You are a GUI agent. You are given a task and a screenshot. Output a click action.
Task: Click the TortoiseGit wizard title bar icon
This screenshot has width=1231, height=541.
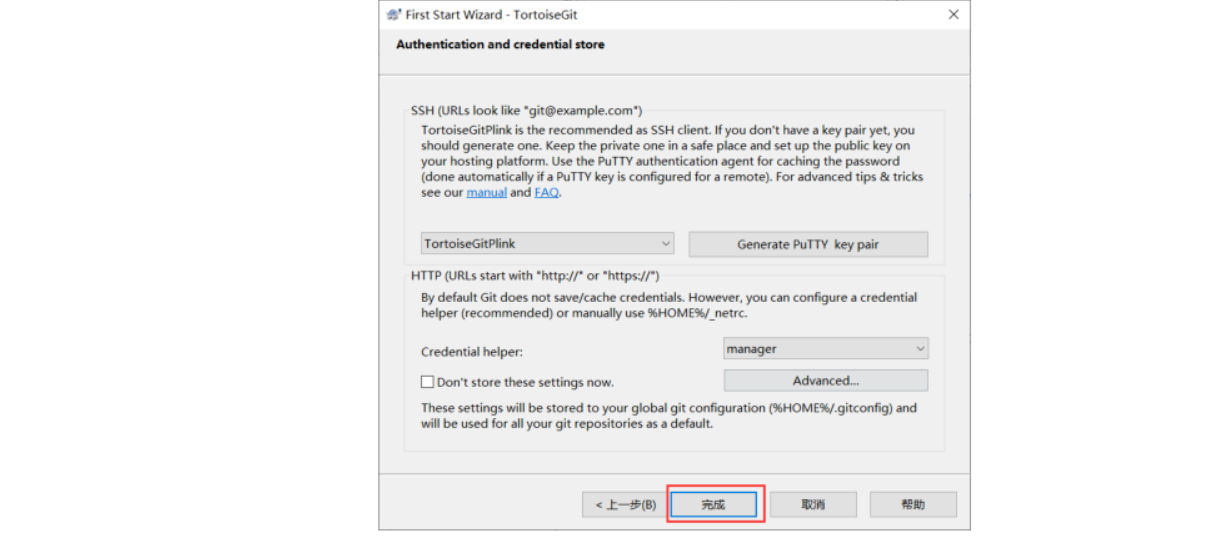point(393,15)
